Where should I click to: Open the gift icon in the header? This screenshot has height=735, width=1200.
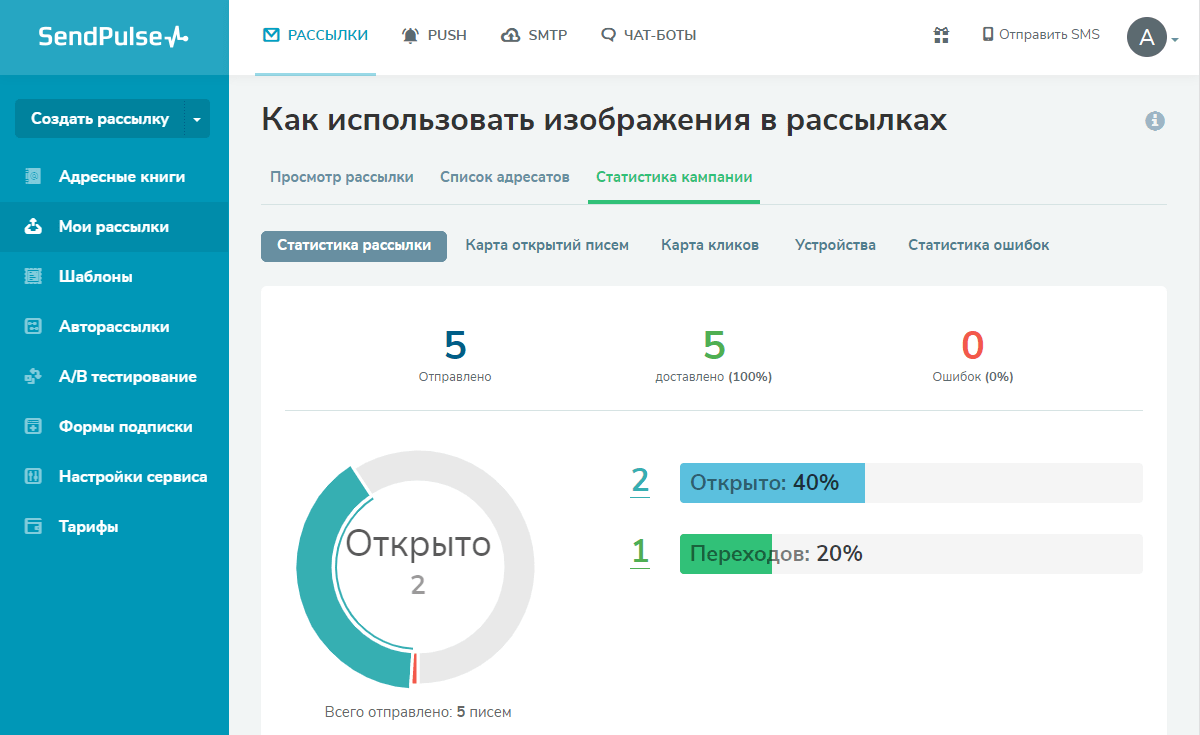click(x=941, y=35)
